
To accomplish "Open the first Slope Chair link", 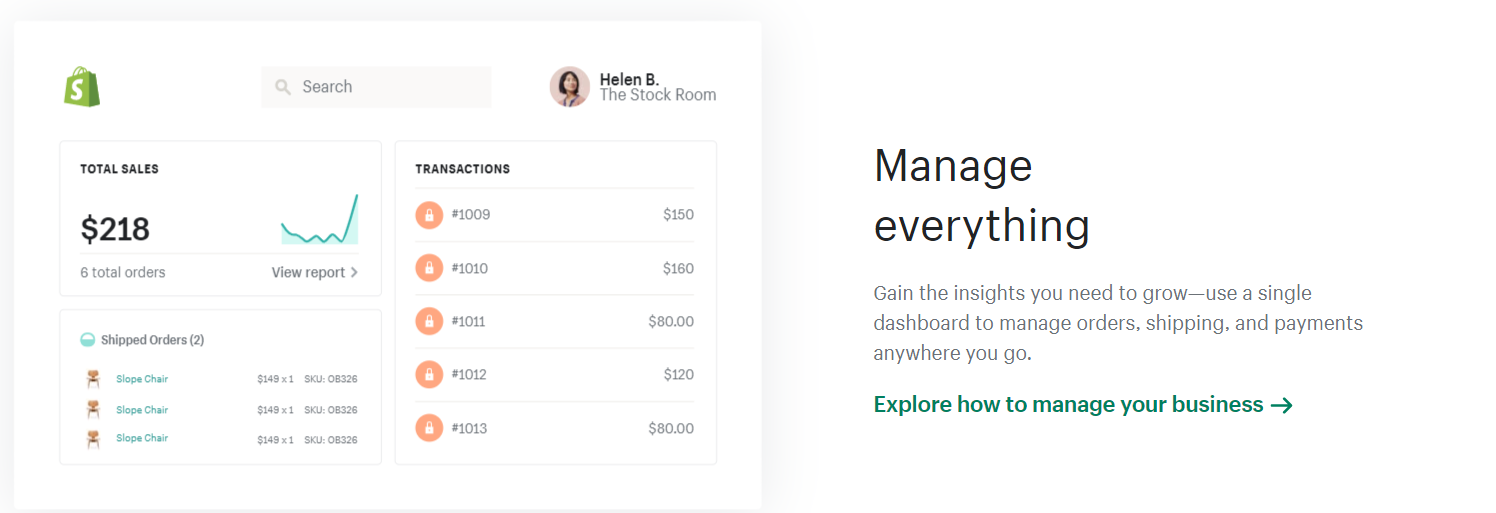I will 142,379.
